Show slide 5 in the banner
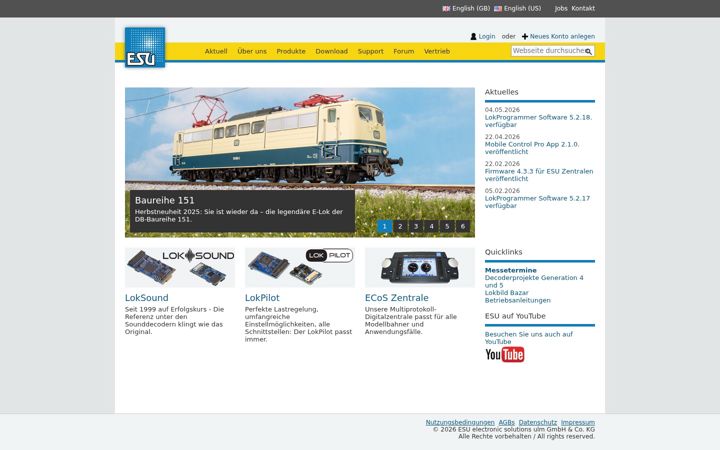This screenshot has width=720, height=450. point(447,226)
